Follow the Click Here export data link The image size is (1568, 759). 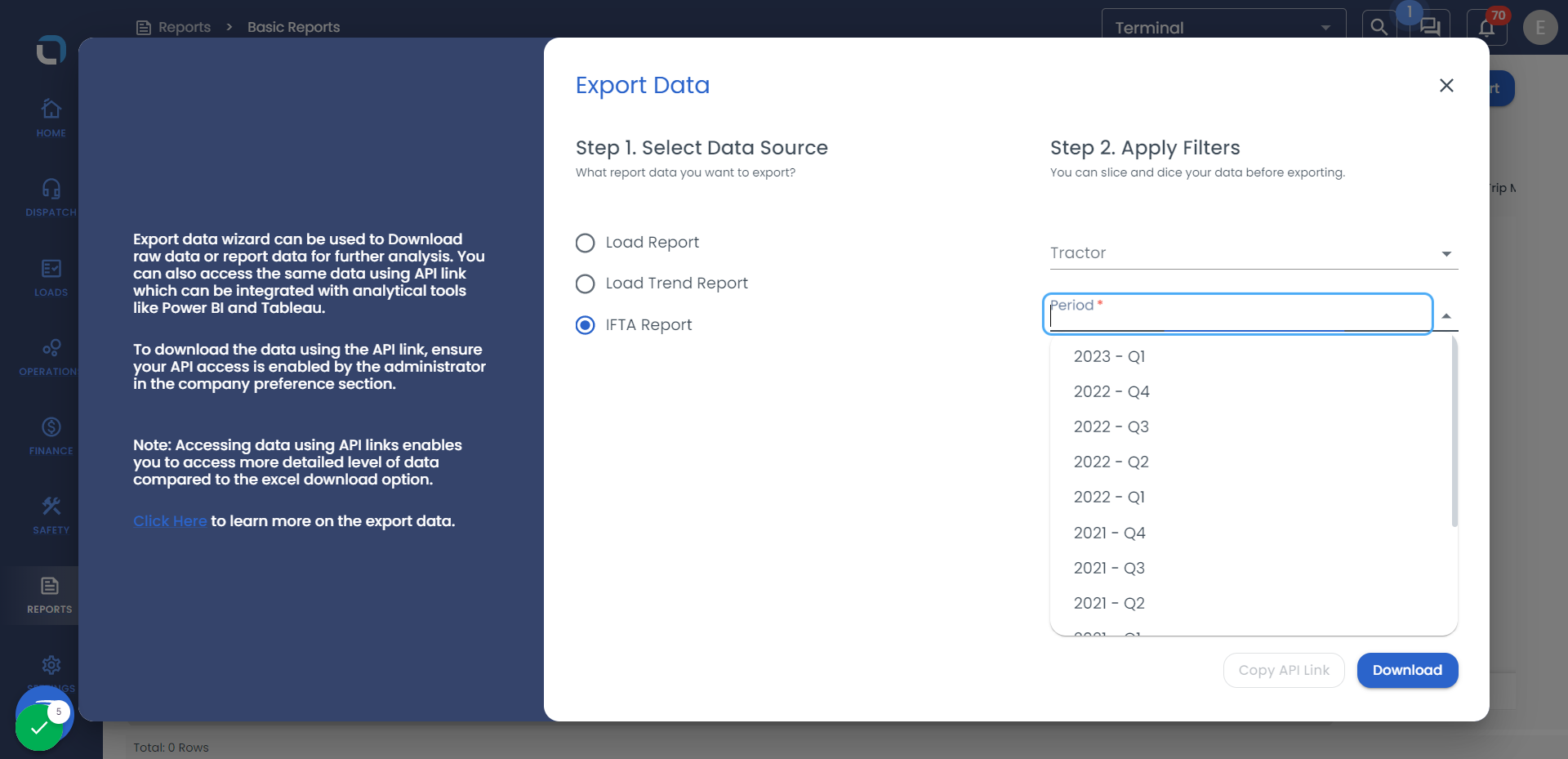(x=170, y=521)
